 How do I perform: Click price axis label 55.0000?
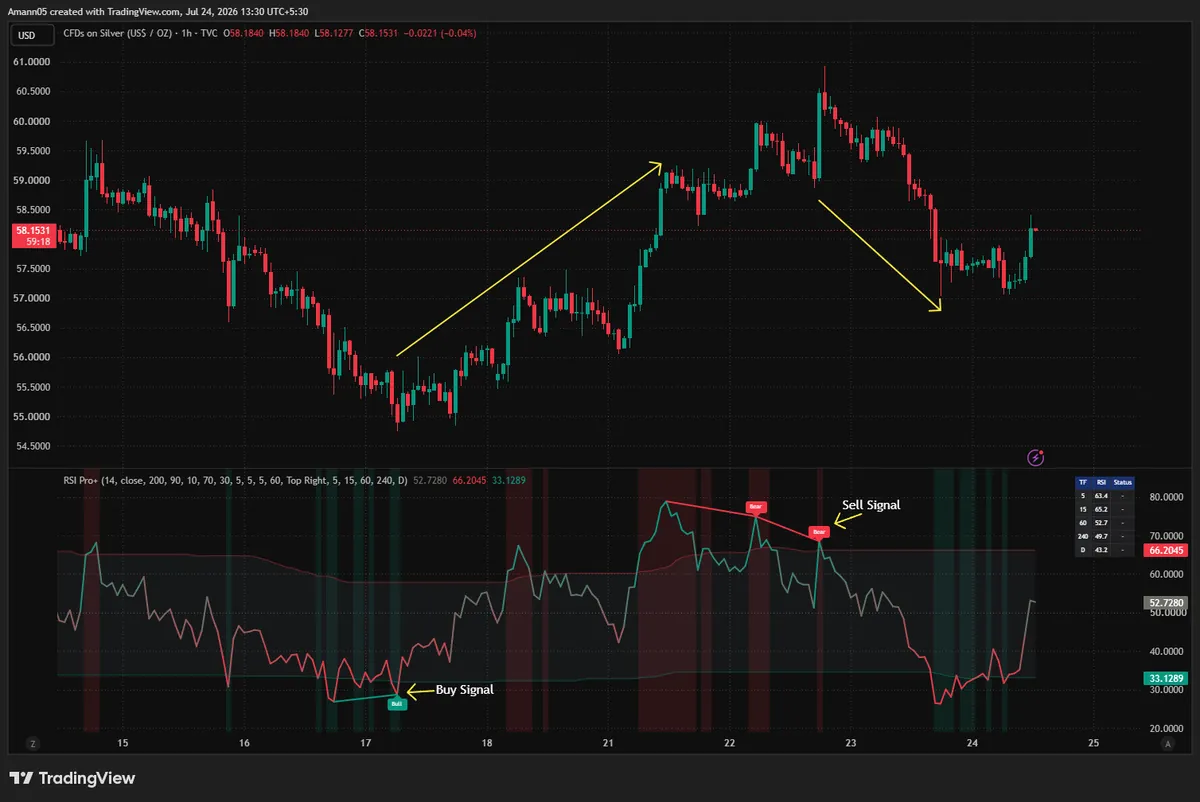coord(31,416)
